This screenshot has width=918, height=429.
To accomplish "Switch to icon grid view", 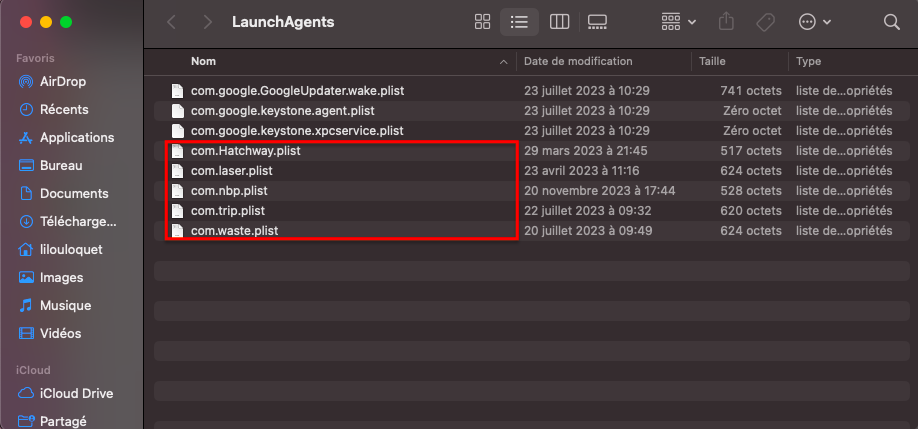I will click(482, 21).
